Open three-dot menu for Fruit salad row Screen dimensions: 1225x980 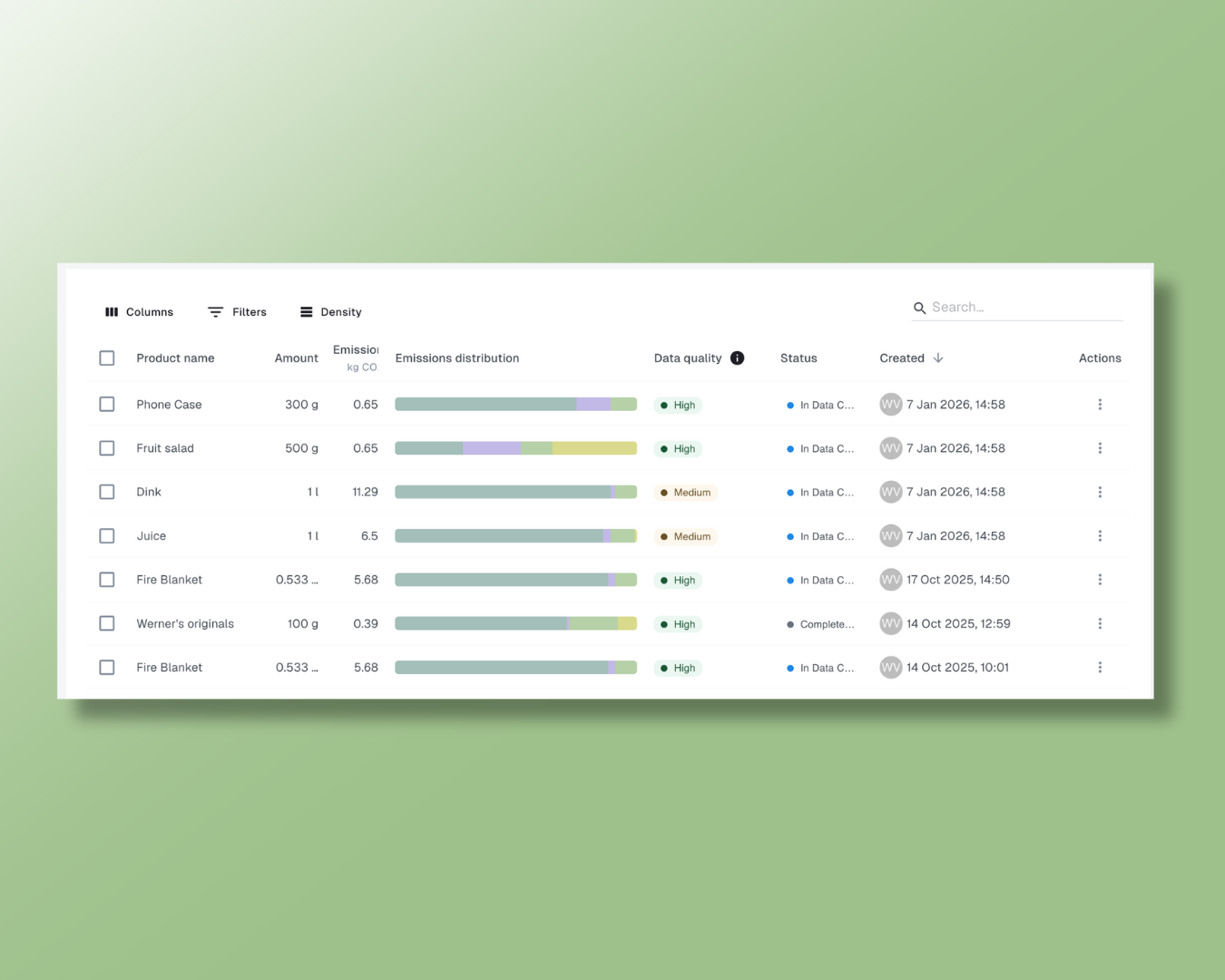tap(1100, 448)
